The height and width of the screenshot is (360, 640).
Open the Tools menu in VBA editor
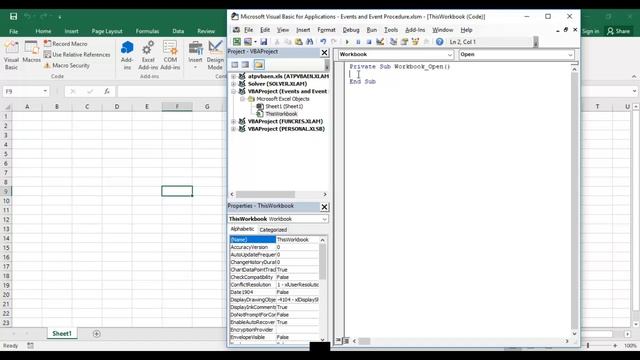[391, 30]
